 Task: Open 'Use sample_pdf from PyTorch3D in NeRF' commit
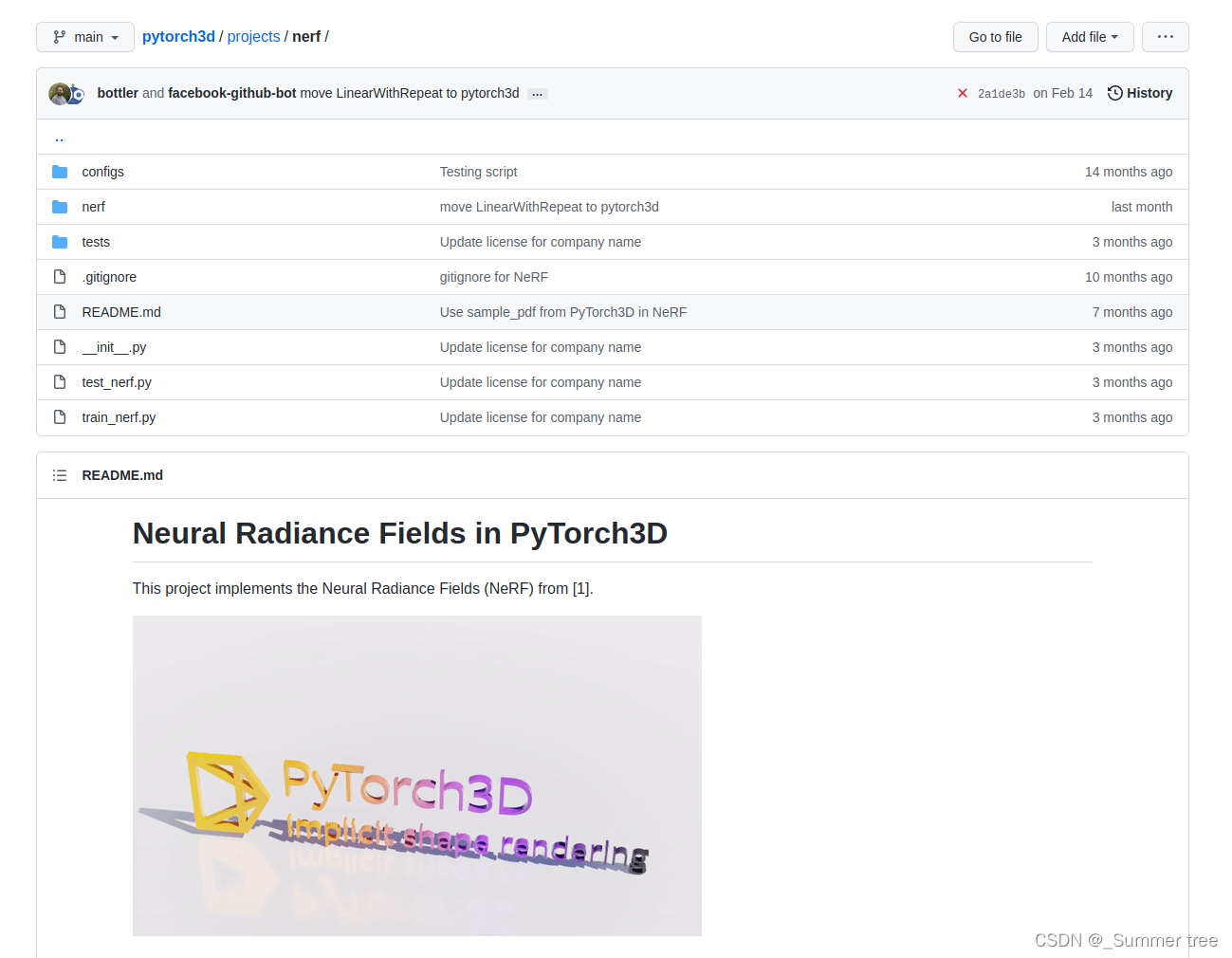pyautogui.click(x=563, y=312)
